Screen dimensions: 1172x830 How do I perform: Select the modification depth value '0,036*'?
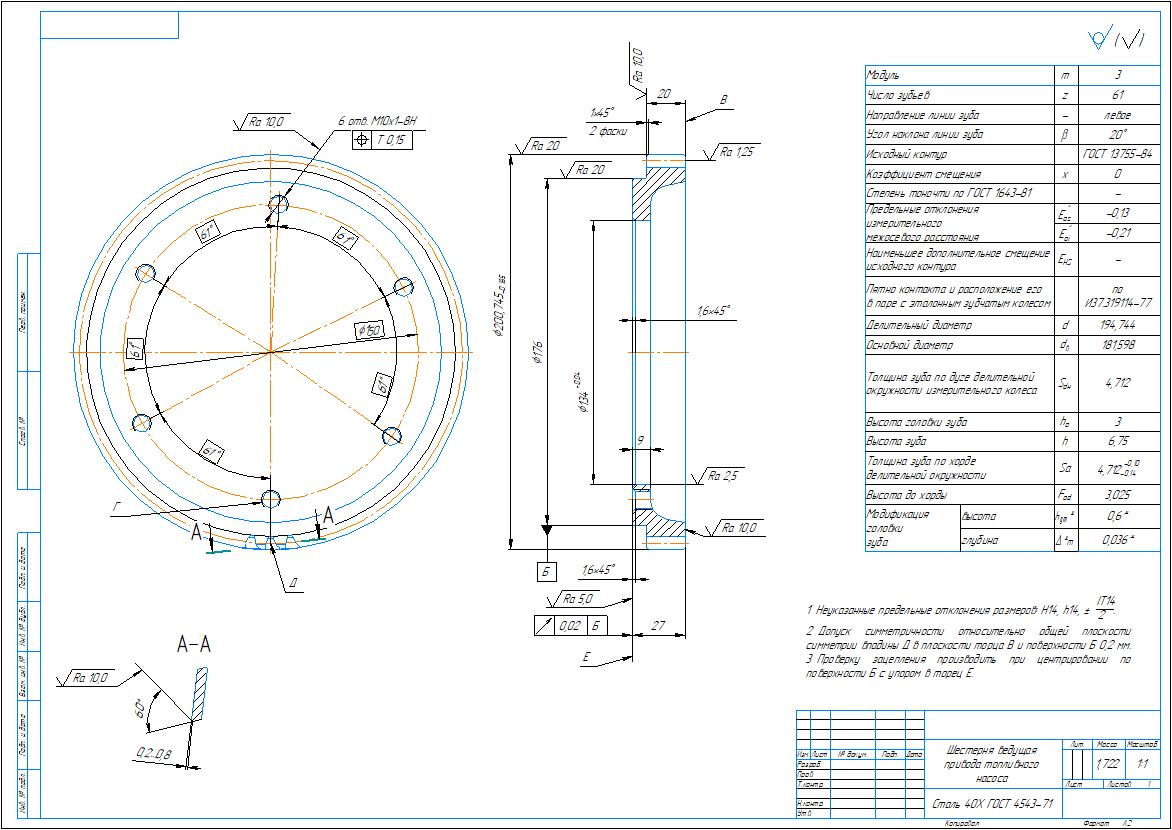coord(1117,539)
